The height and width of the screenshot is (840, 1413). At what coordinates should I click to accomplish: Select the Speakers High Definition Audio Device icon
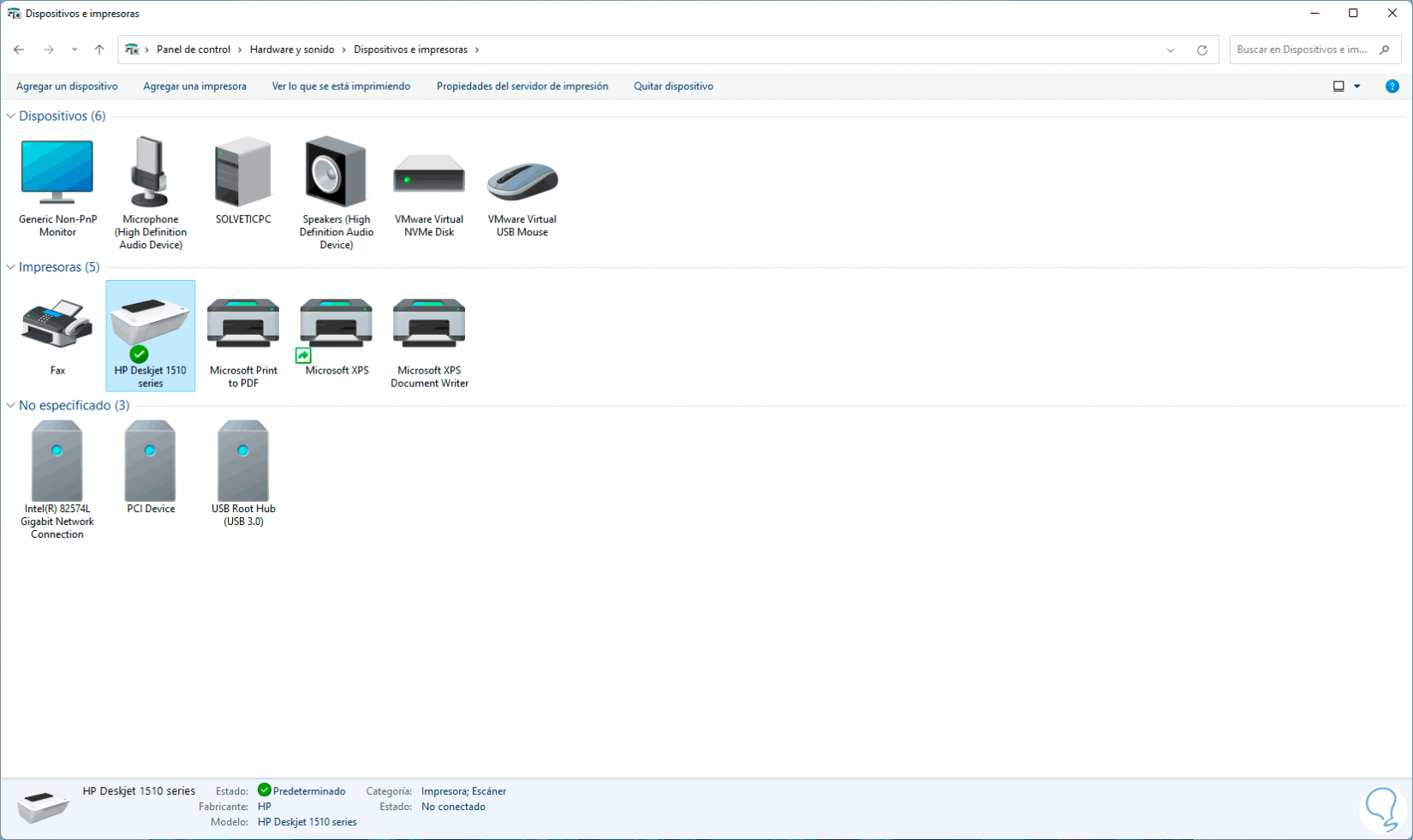coord(336,171)
